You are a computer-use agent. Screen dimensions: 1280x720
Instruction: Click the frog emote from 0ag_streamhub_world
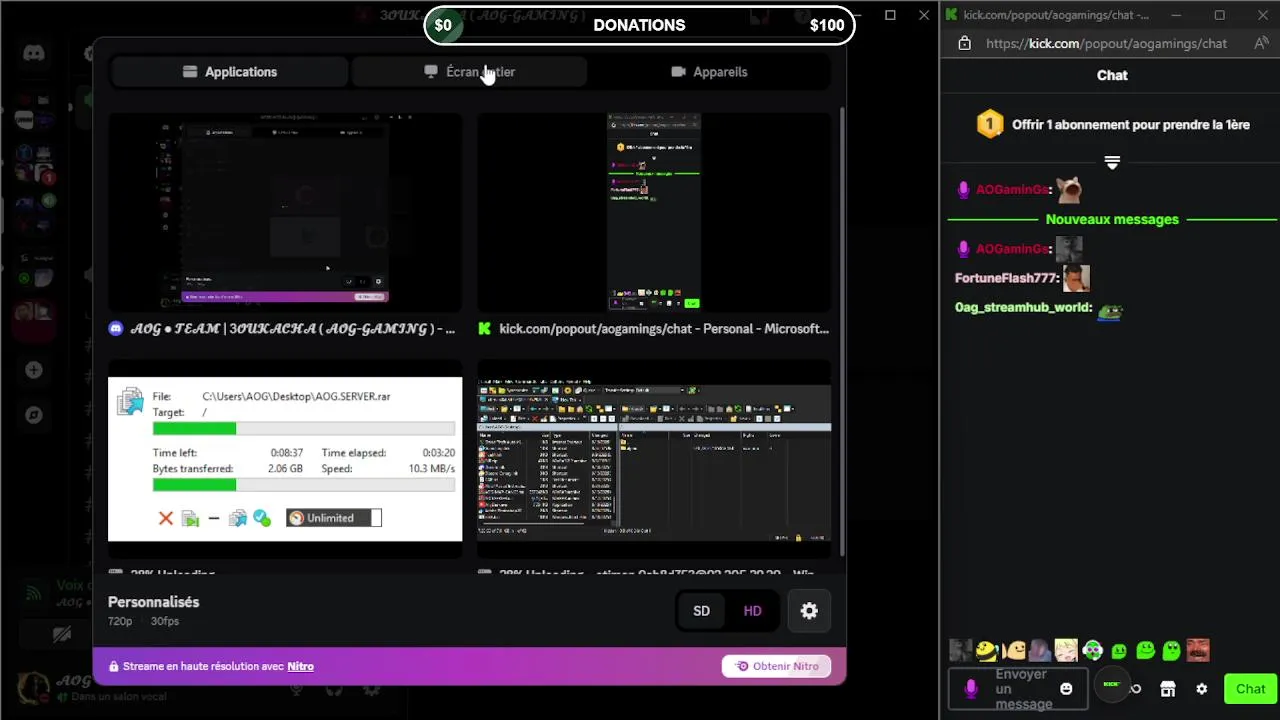[x=1110, y=312]
